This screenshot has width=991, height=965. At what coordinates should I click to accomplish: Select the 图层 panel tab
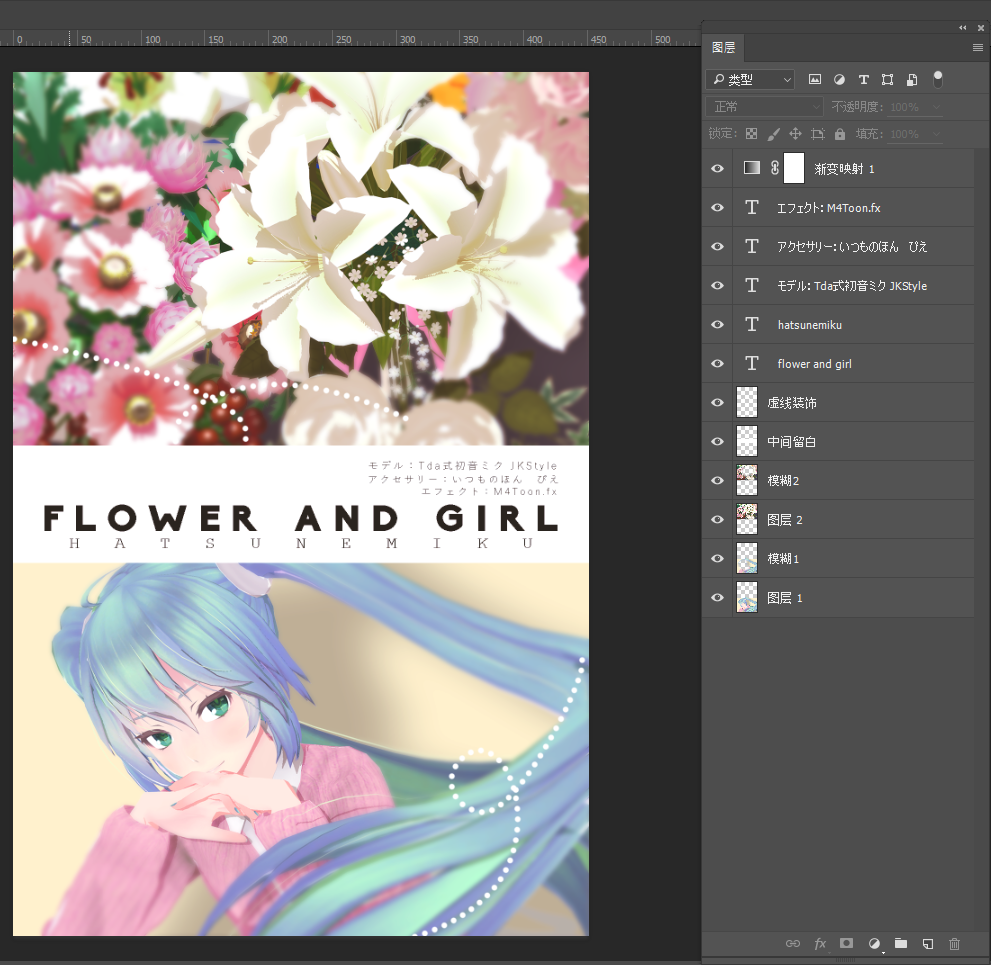click(x=724, y=47)
